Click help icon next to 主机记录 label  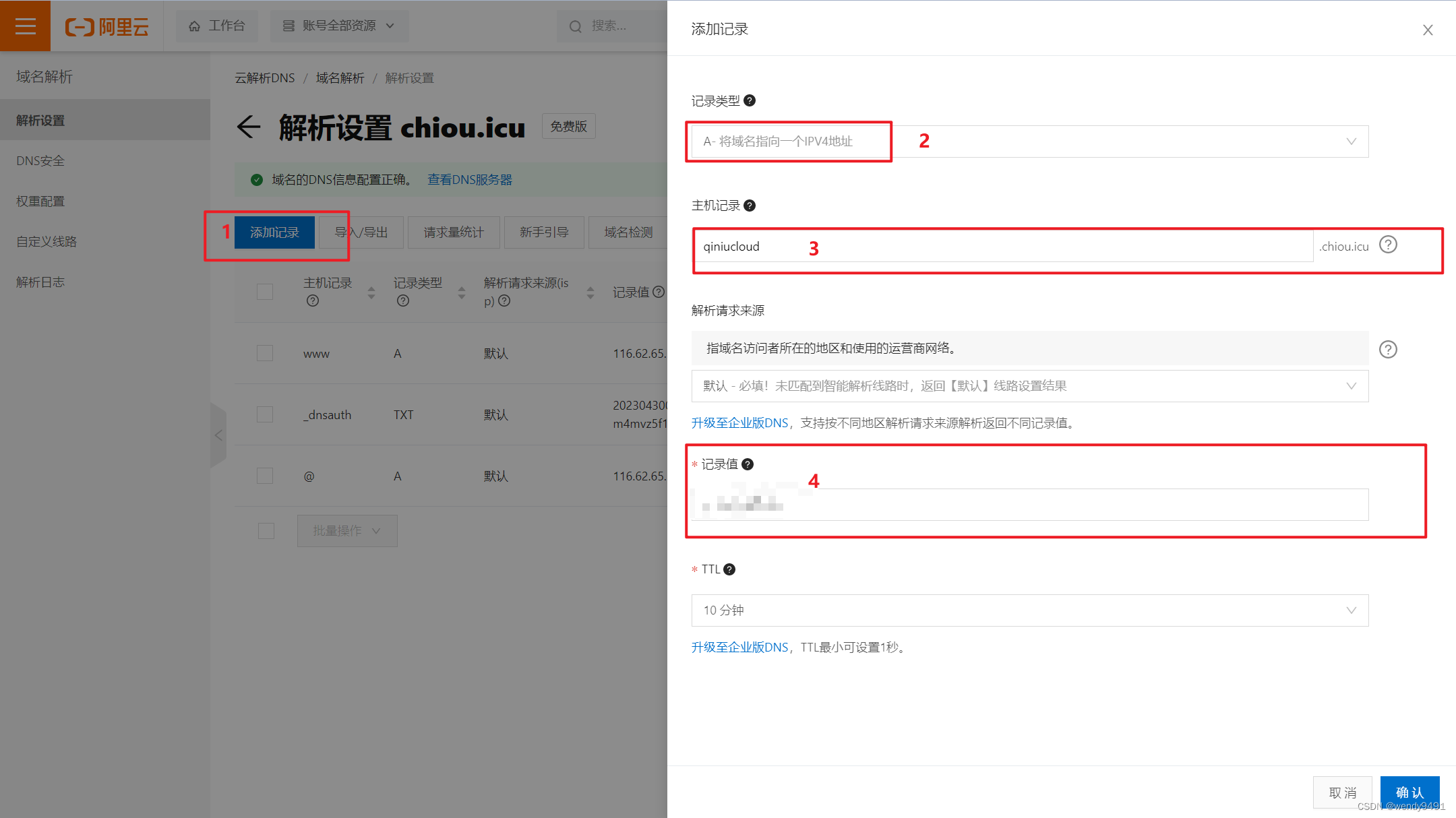tap(750, 206)
